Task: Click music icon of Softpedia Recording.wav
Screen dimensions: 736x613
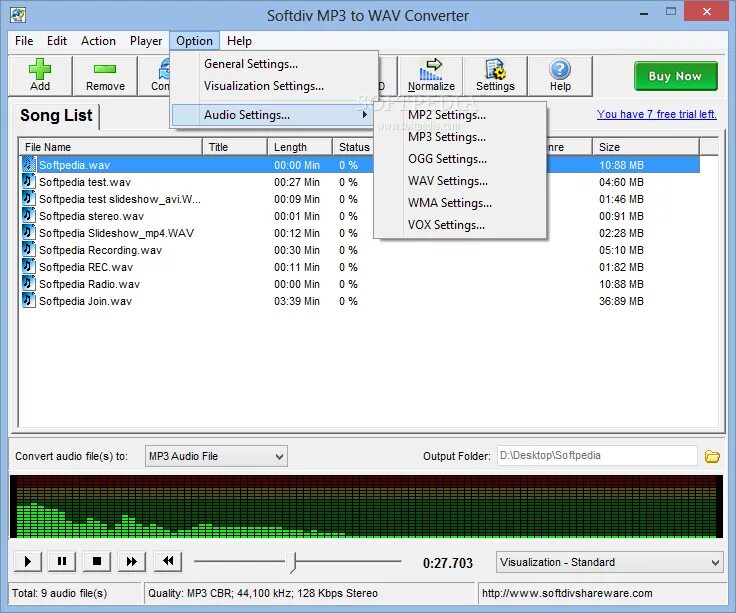Action: pos(29,249)
